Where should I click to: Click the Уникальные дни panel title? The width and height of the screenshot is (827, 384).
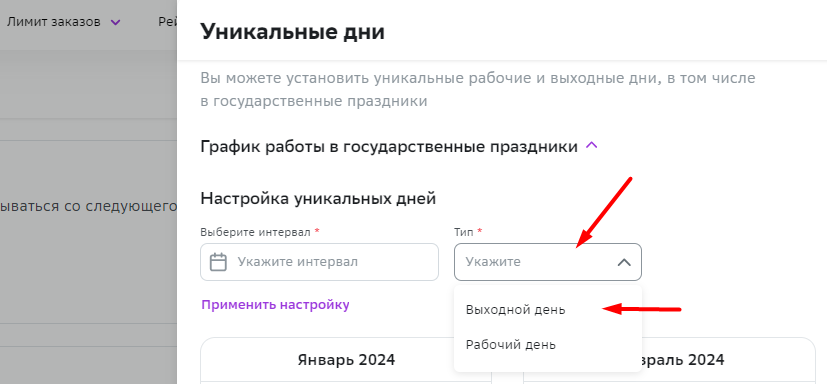[292, 32]
